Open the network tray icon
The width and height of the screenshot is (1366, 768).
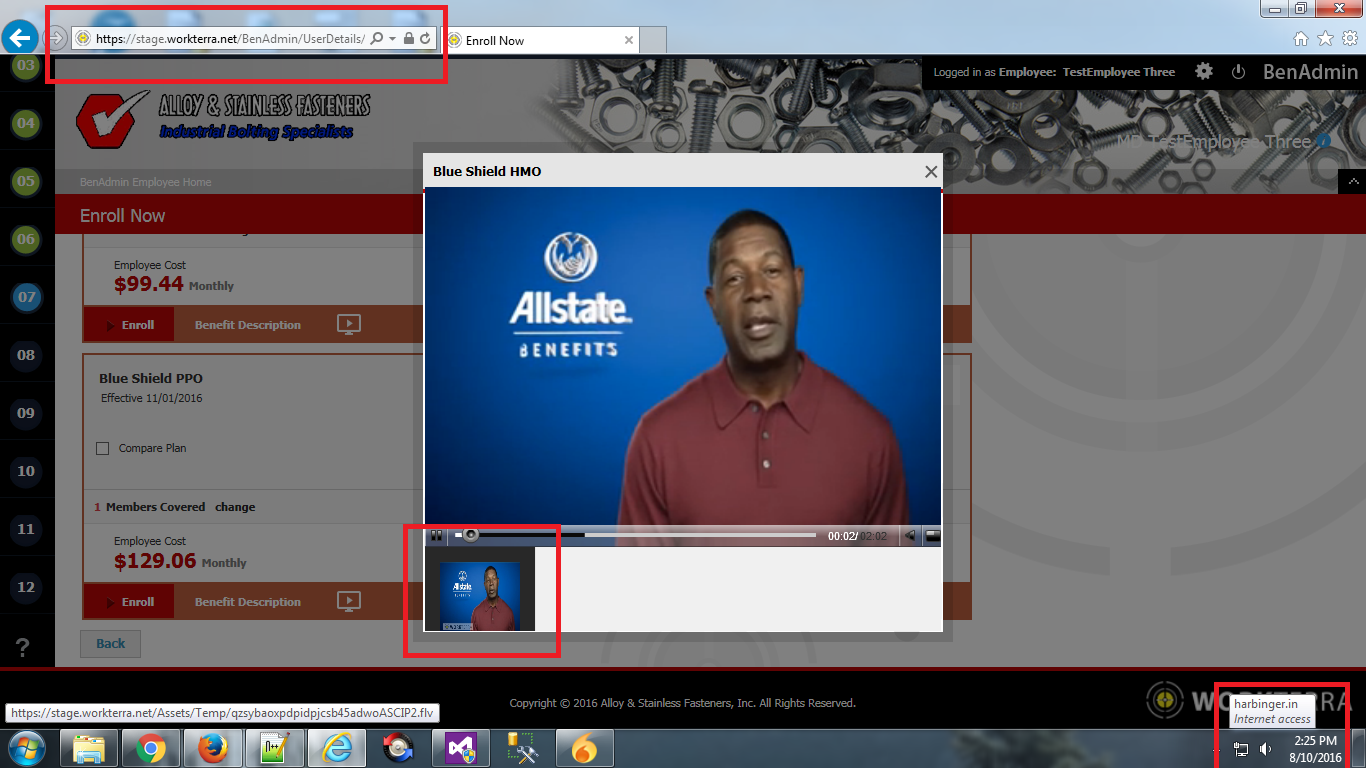[x=1241, y=749]
